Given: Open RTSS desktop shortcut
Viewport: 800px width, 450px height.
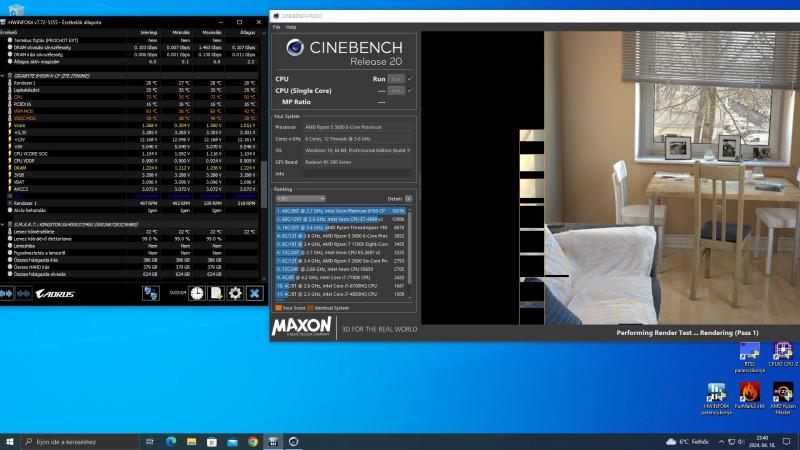Looking at the screenshot, I should [x=749, y=358].
